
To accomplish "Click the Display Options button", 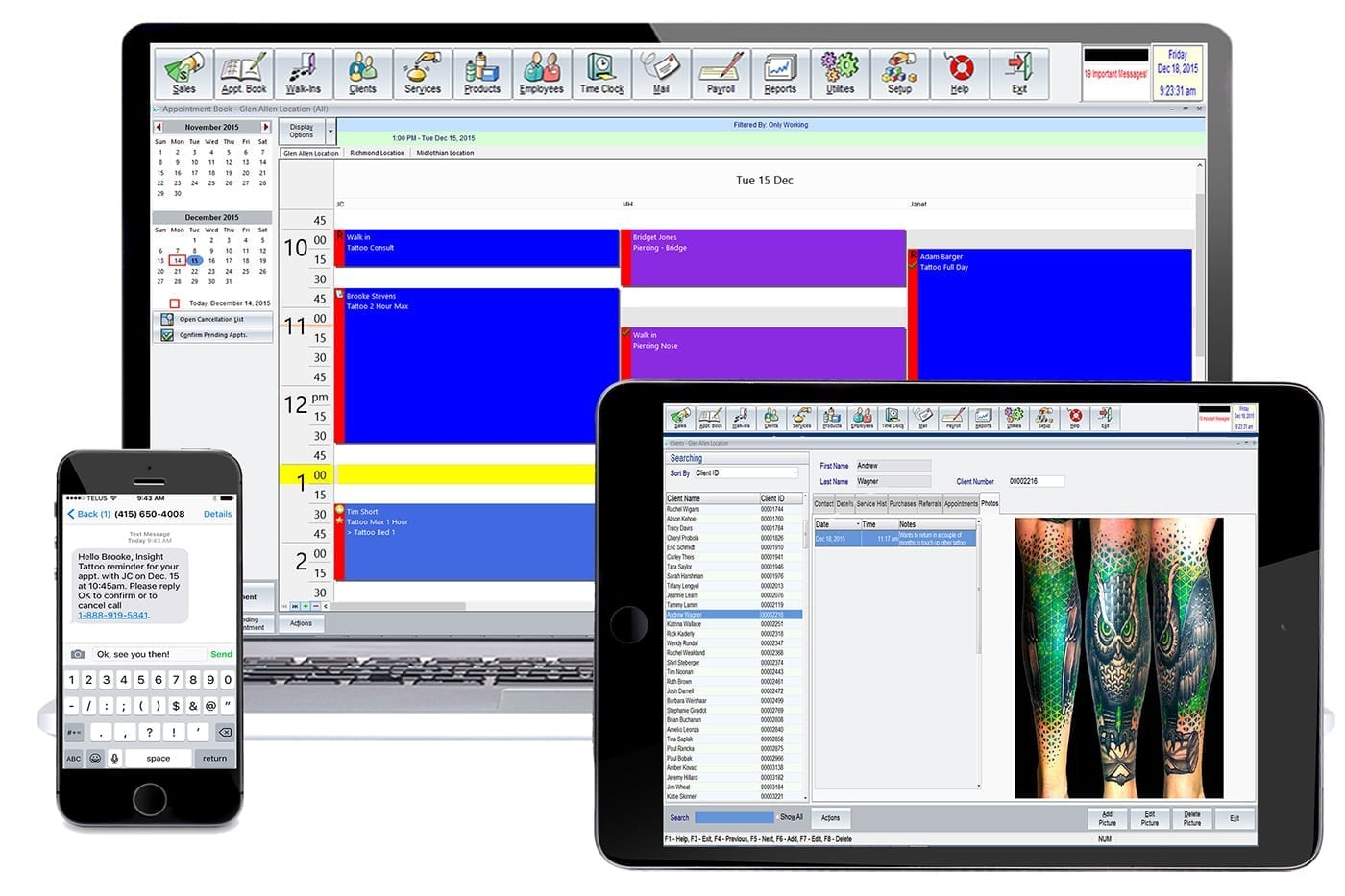I will (302, 131).
